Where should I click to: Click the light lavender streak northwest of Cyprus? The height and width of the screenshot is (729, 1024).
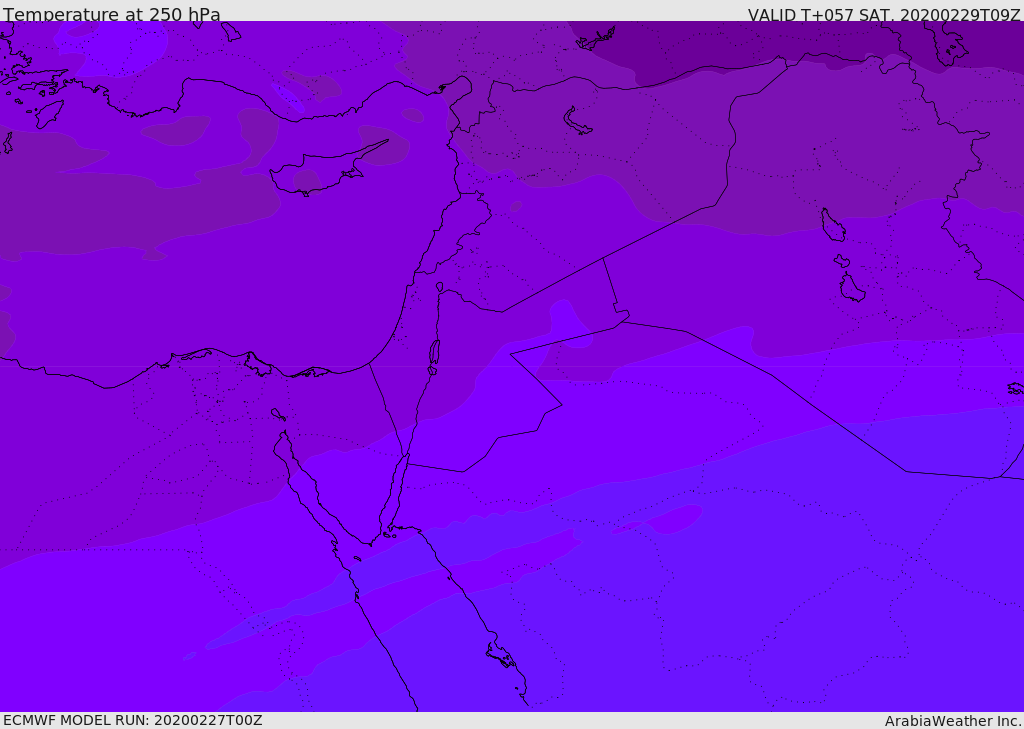coord(289,97)
